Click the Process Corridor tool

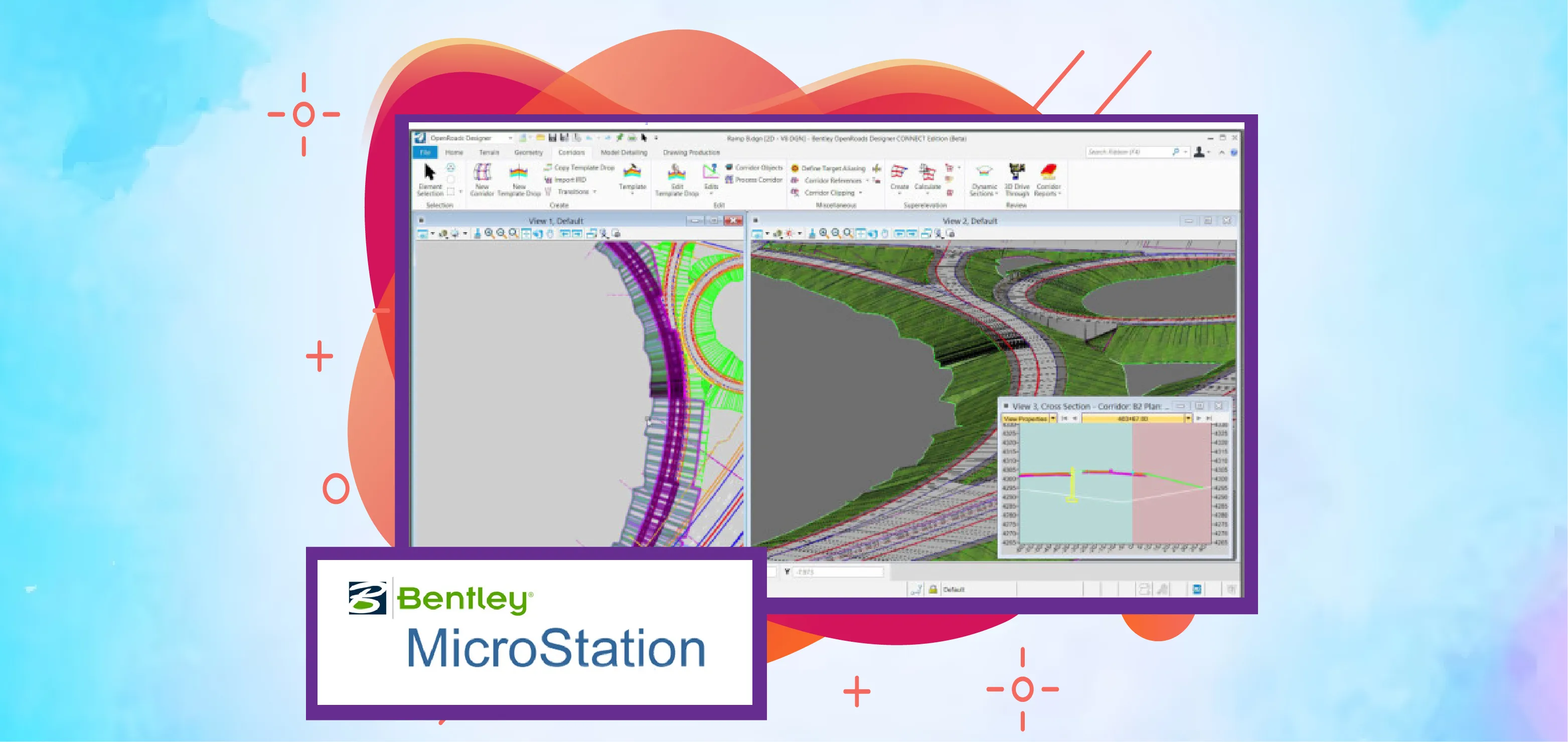click(753, 179)
